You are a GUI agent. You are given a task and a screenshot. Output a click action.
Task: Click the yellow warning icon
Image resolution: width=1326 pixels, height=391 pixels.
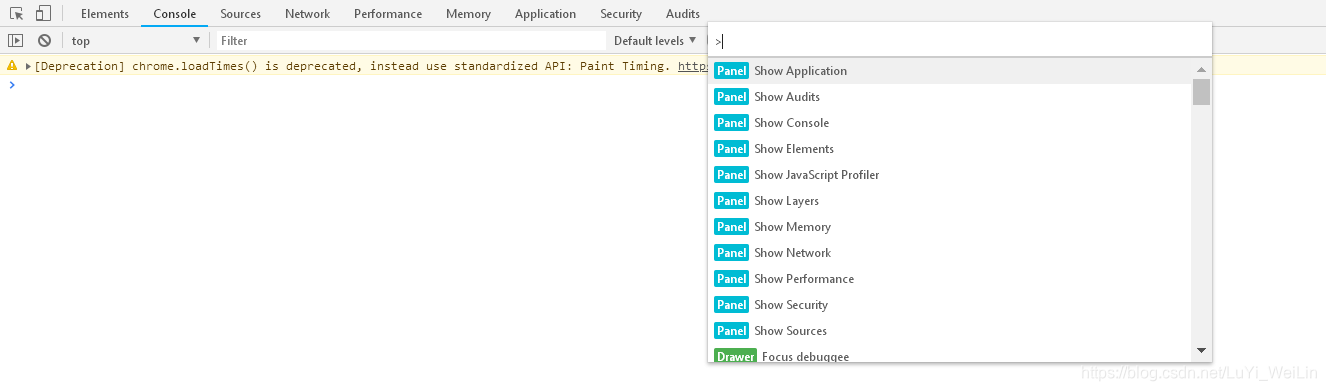(x=12, y=66)
